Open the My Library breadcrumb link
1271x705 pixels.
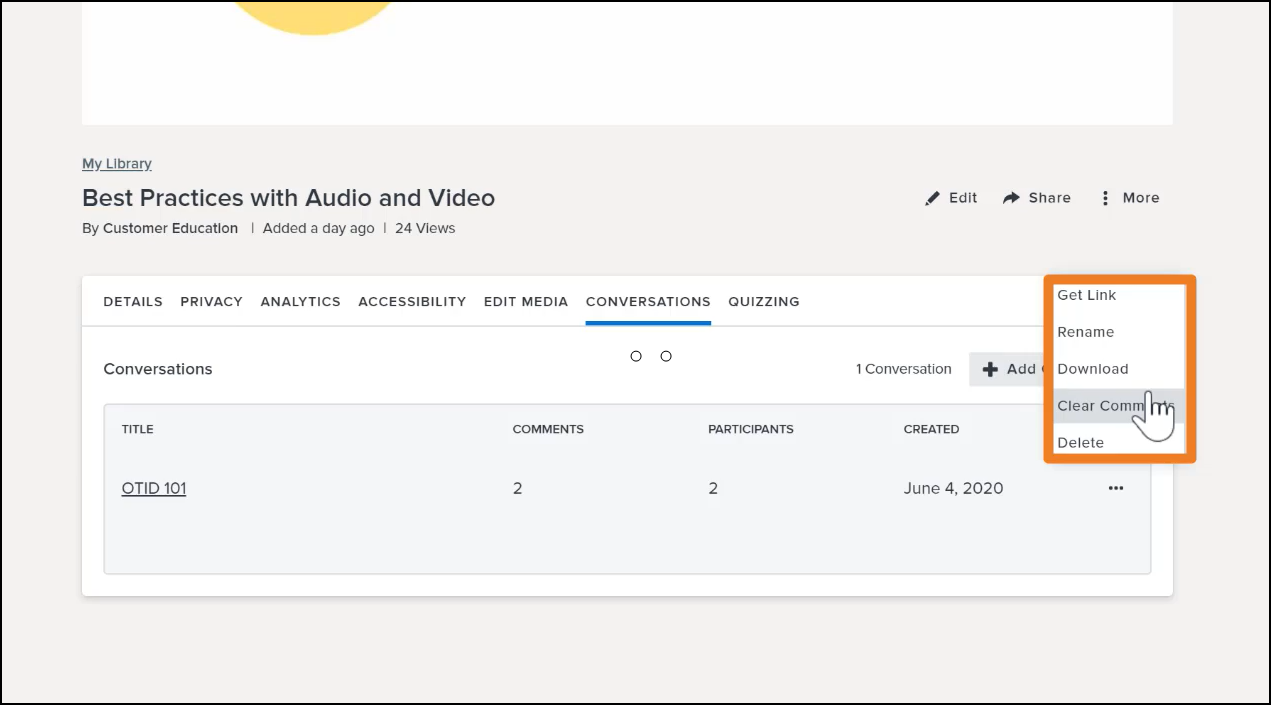coord(117,163)
